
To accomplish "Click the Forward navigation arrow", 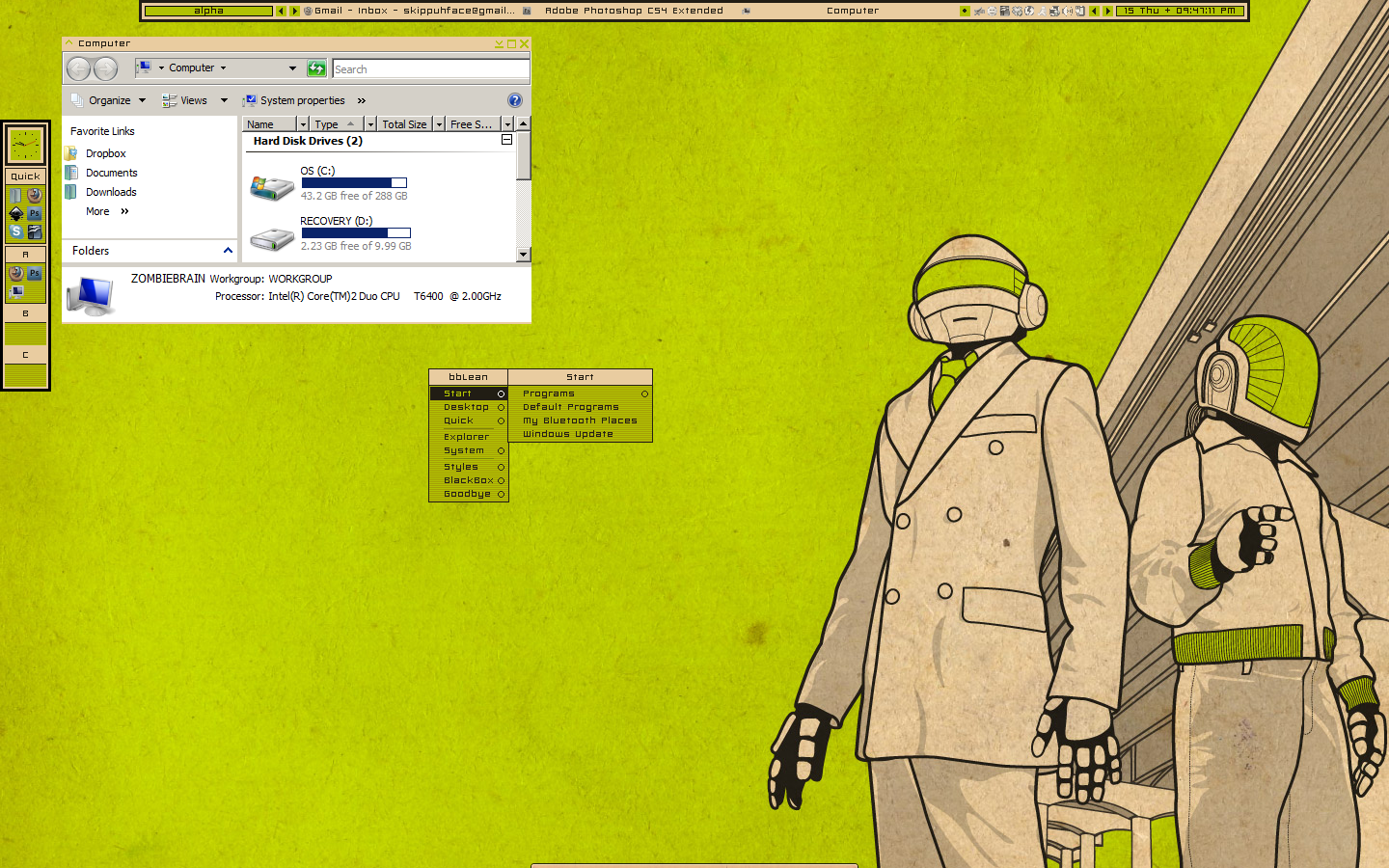I will click(x=106, y=68).
